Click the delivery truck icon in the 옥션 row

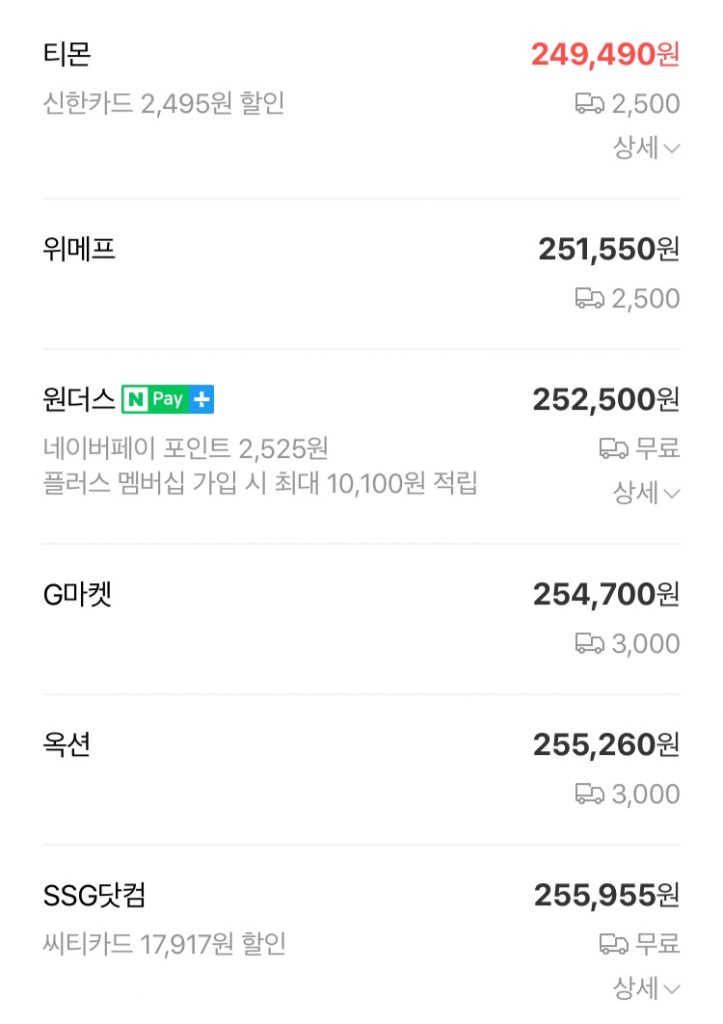589,794
